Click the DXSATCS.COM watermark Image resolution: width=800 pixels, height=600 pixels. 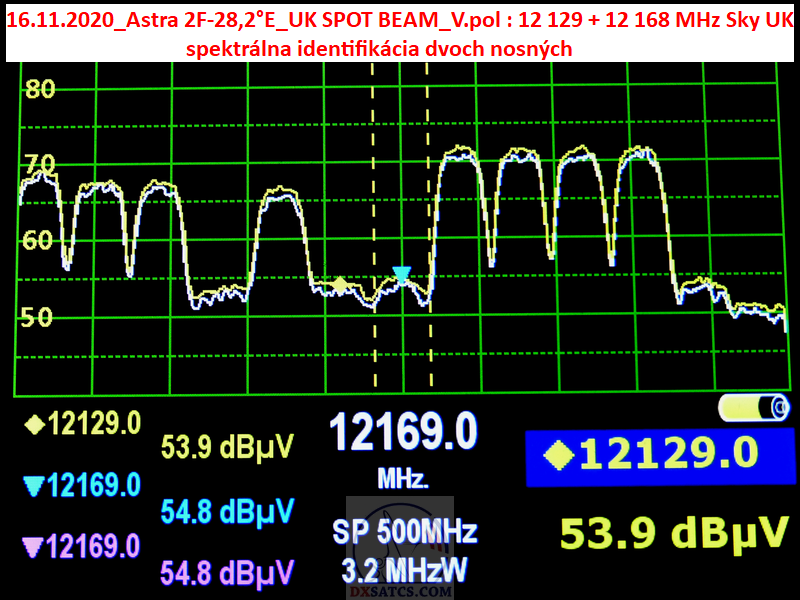403,592
